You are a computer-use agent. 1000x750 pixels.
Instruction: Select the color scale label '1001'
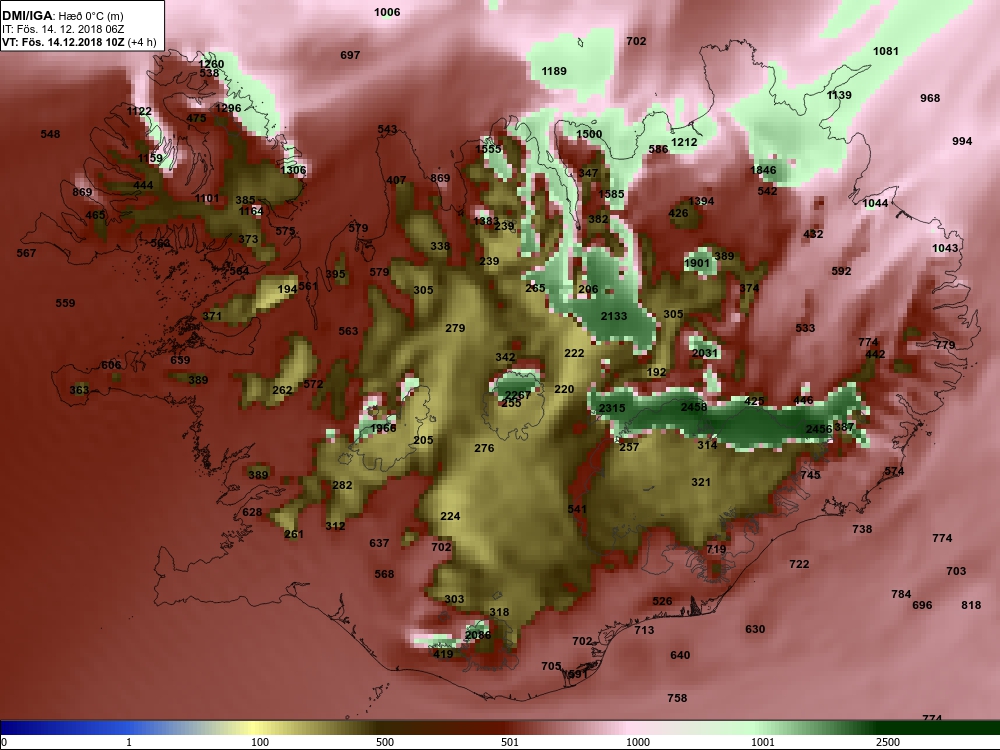pyautogui.click(x=763, y=742)
